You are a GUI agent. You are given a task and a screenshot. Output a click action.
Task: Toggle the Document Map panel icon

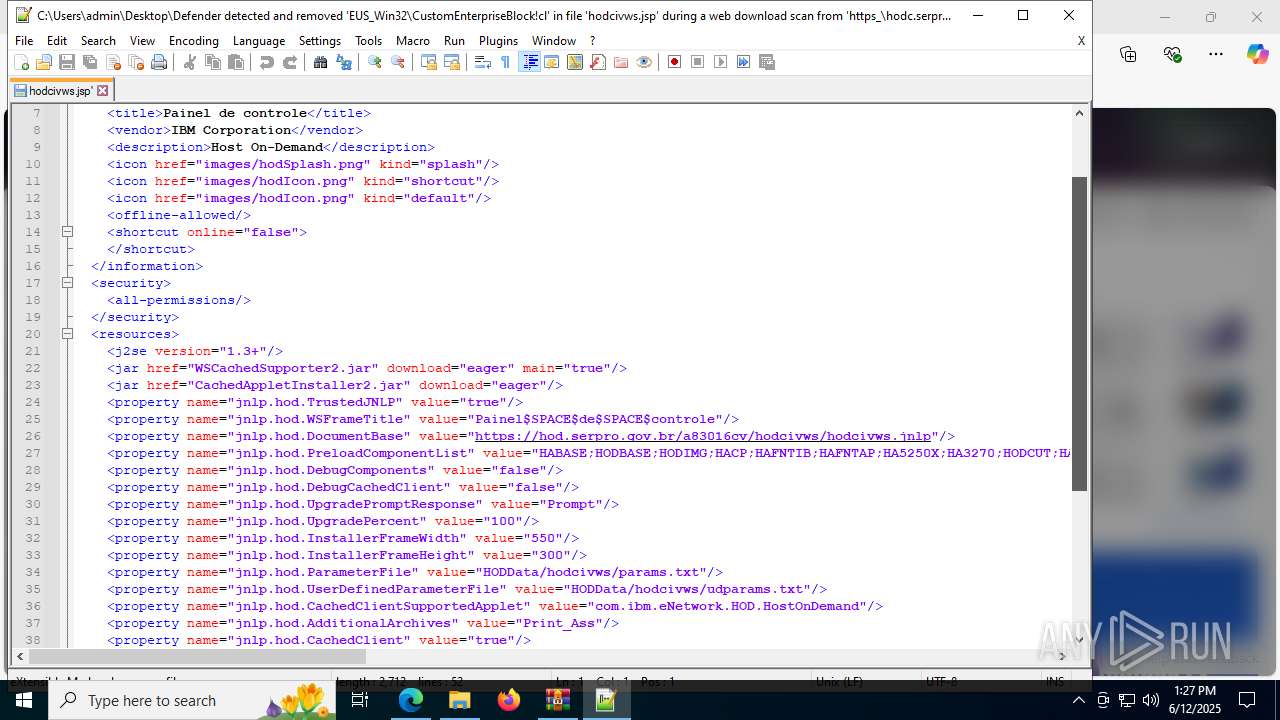574,62
